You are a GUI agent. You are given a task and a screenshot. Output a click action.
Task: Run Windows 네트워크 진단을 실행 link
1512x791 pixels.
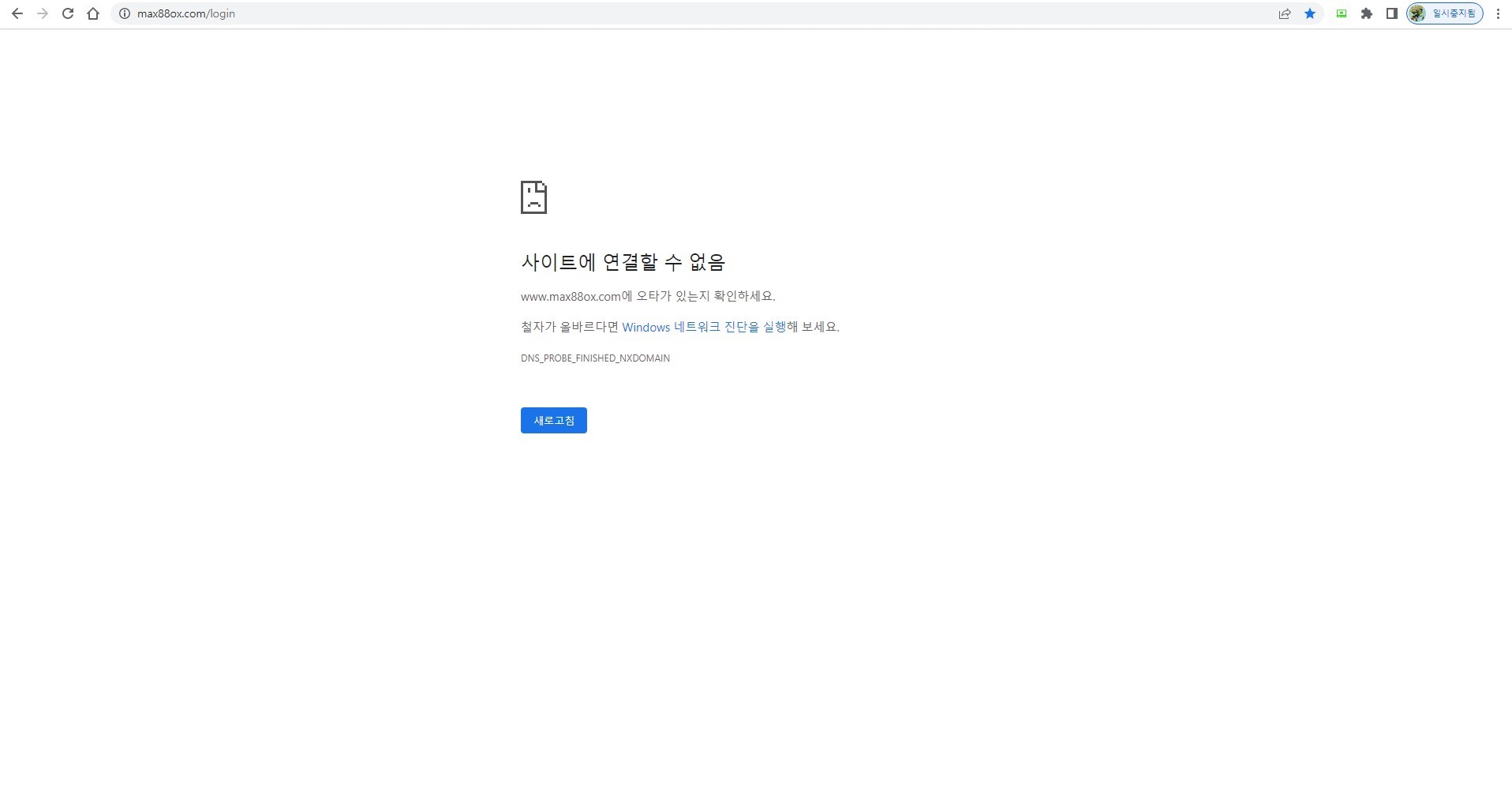point(704,327)
